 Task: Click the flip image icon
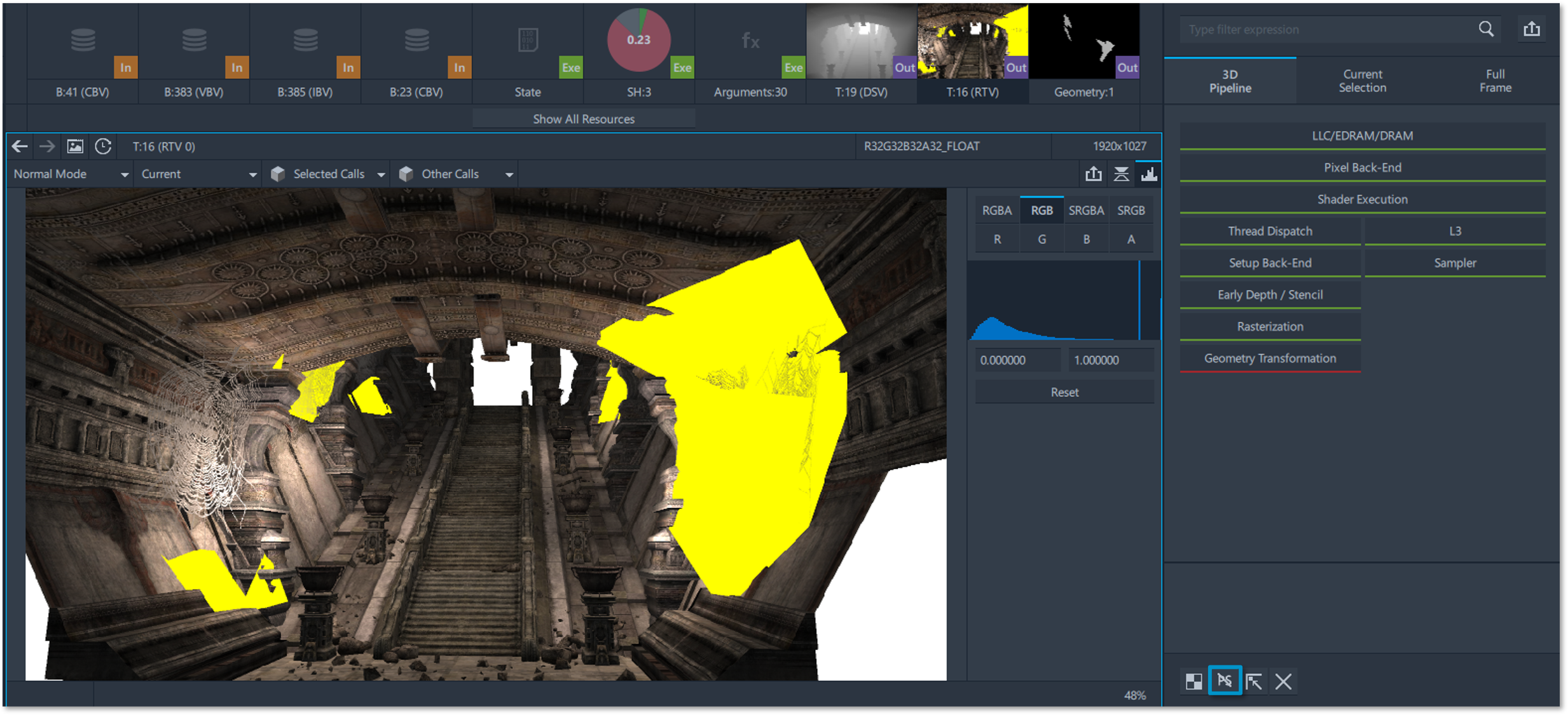(x=1121, y=174)
